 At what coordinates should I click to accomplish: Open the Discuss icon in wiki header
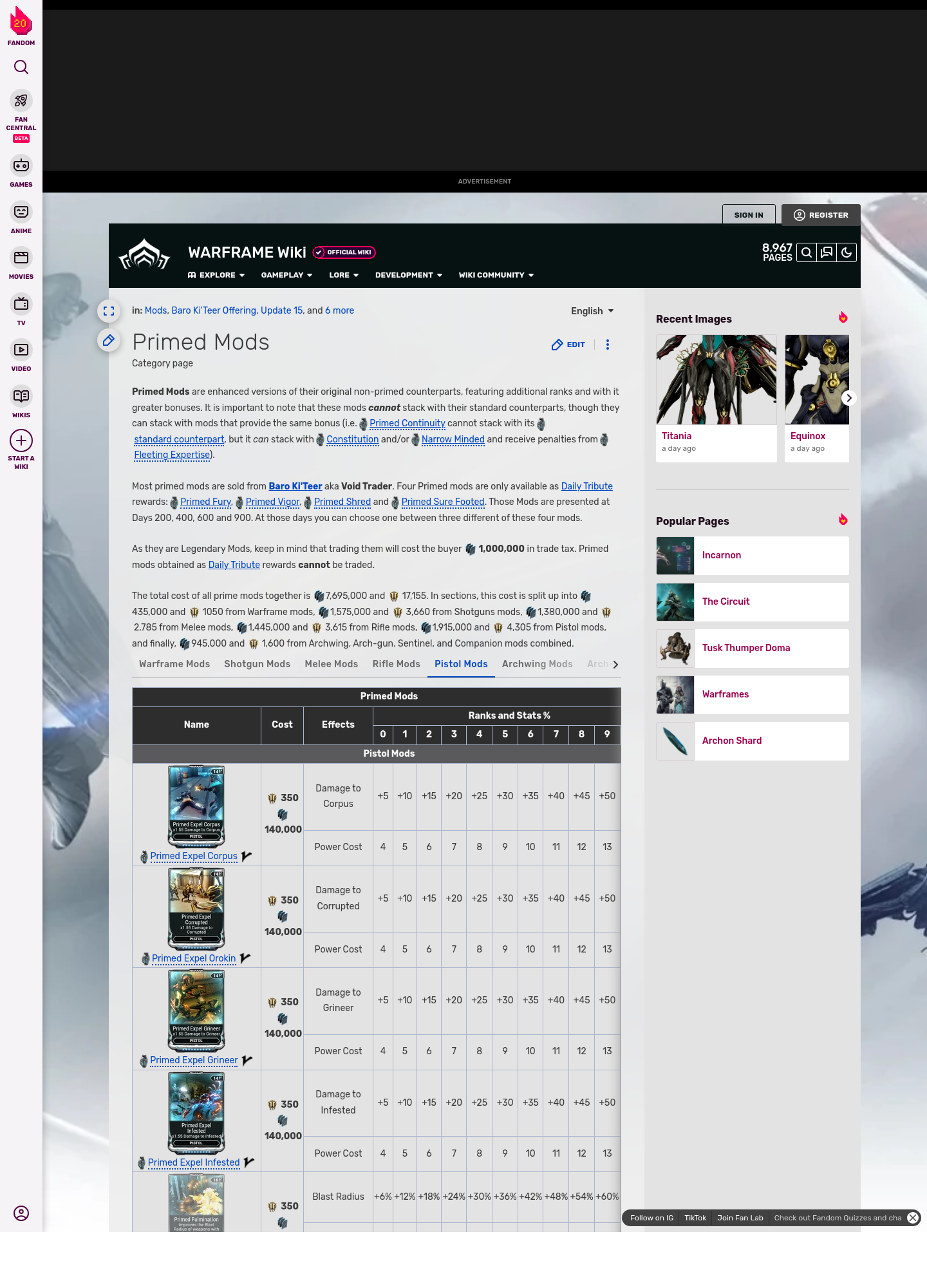(827, 253)
